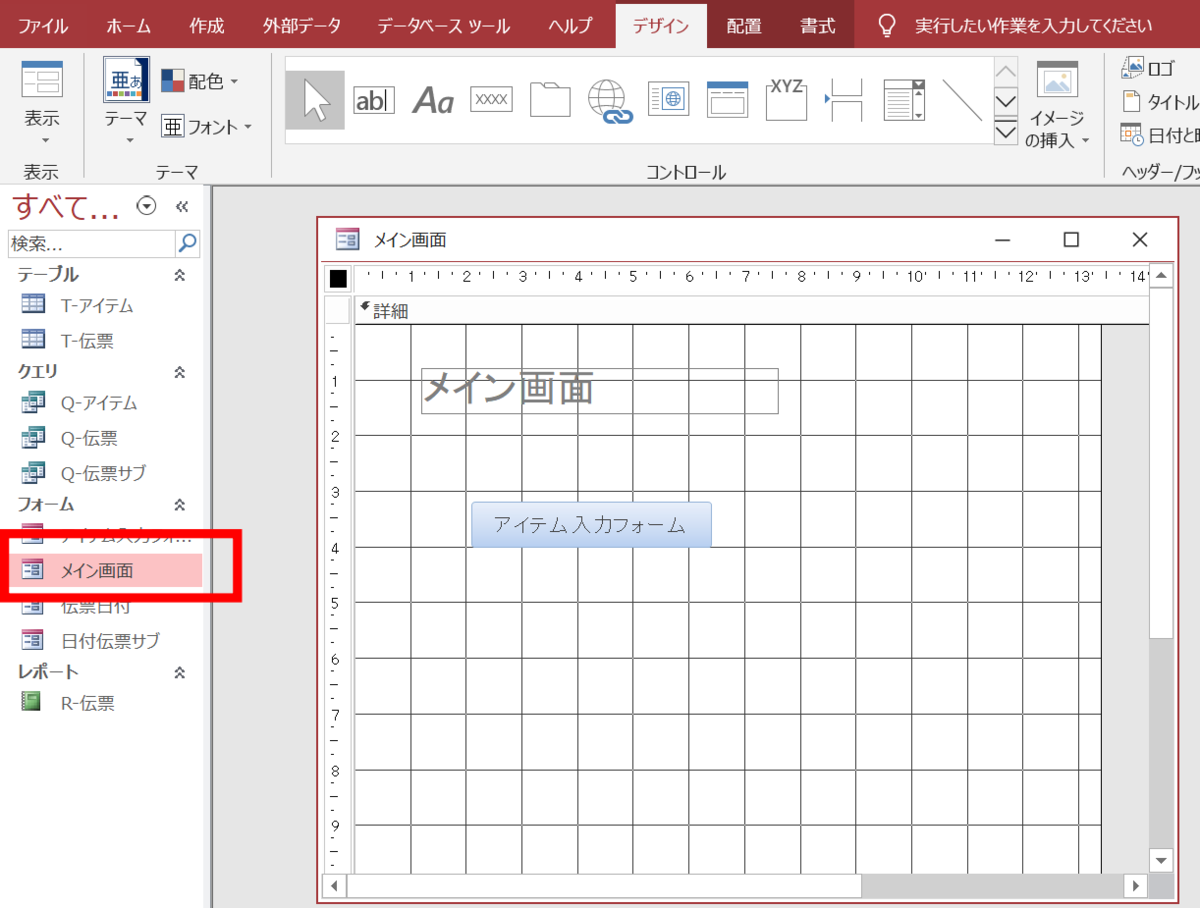Collapse the navigation pane with the chevrons
1200x908 pixels.
(181, 207)
